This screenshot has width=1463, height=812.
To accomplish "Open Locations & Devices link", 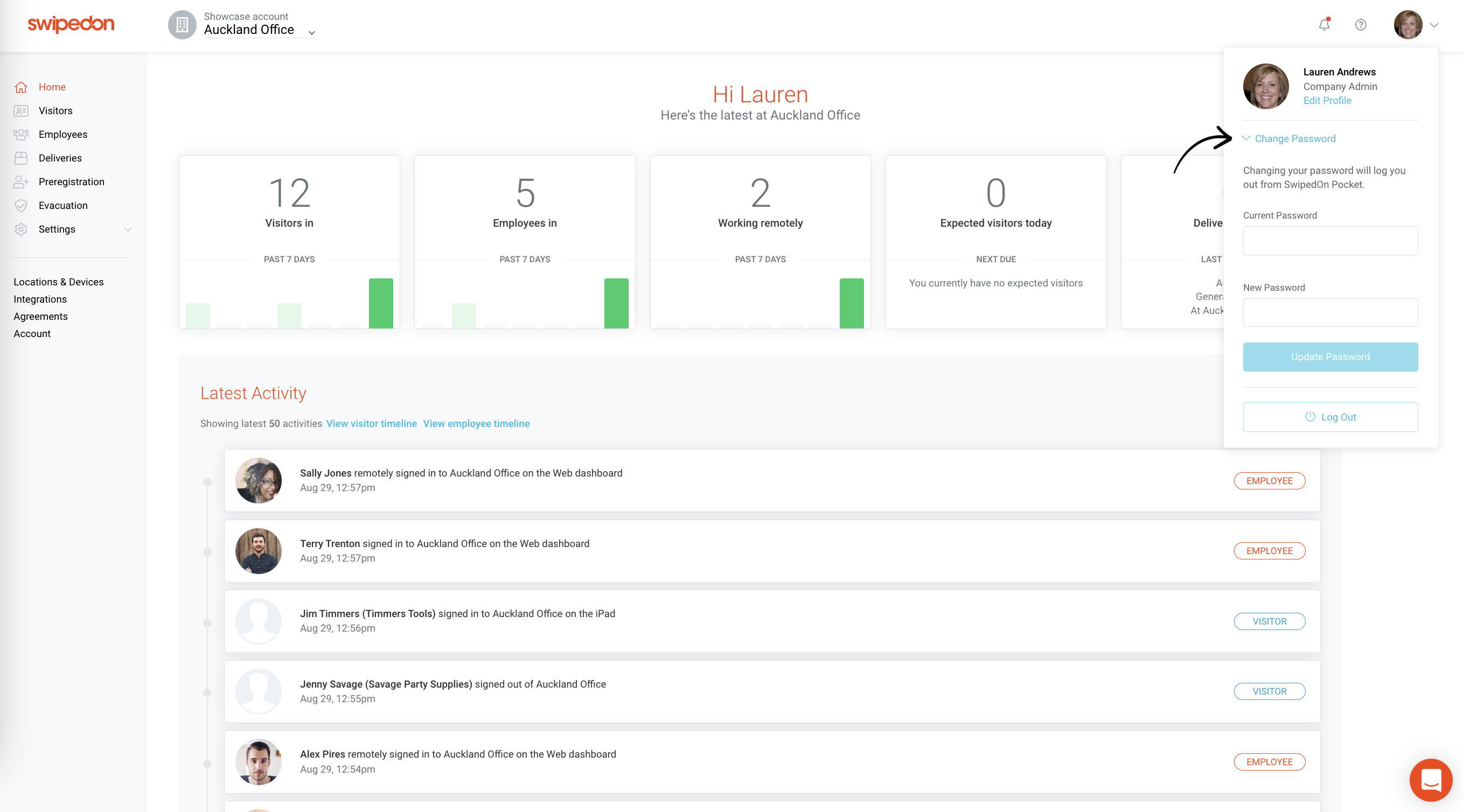I will 59,282.
